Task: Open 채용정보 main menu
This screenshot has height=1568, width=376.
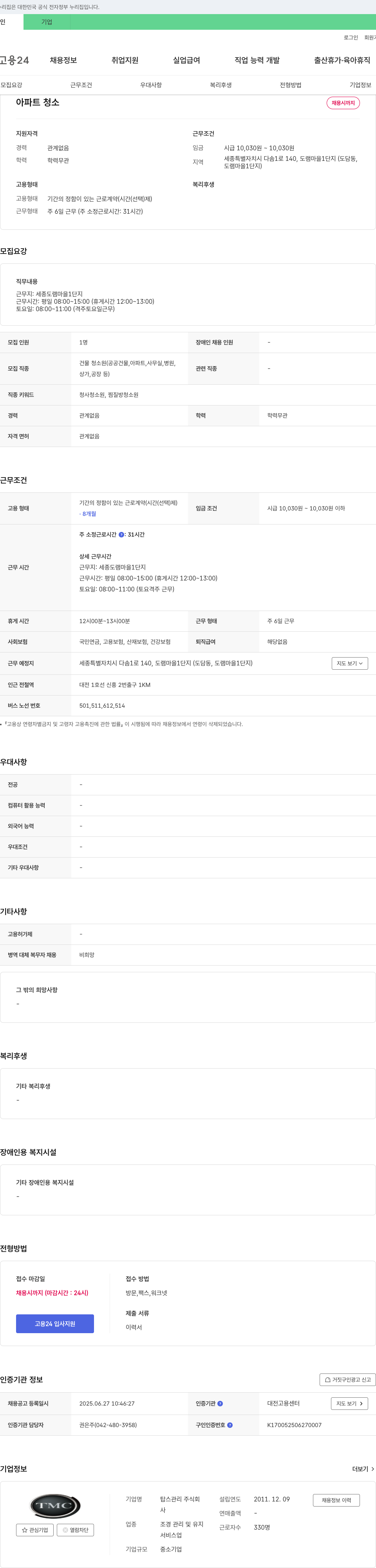Action: point(63,60)
